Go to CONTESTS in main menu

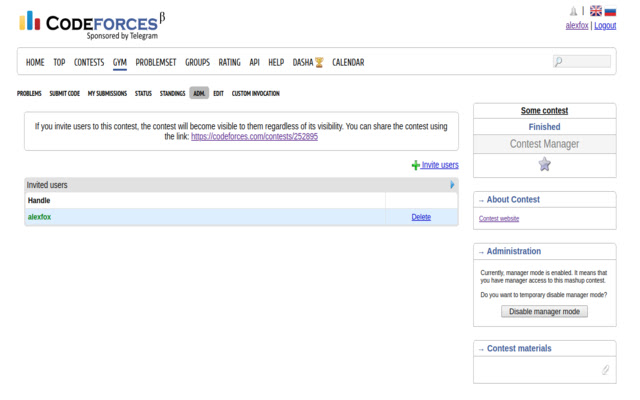tap(89, 62)
